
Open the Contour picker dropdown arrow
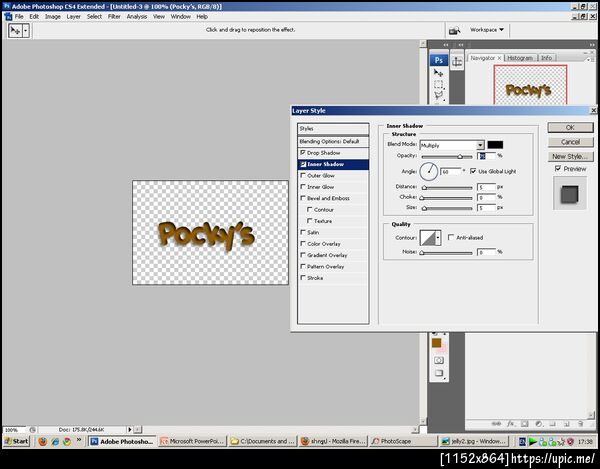438,238
